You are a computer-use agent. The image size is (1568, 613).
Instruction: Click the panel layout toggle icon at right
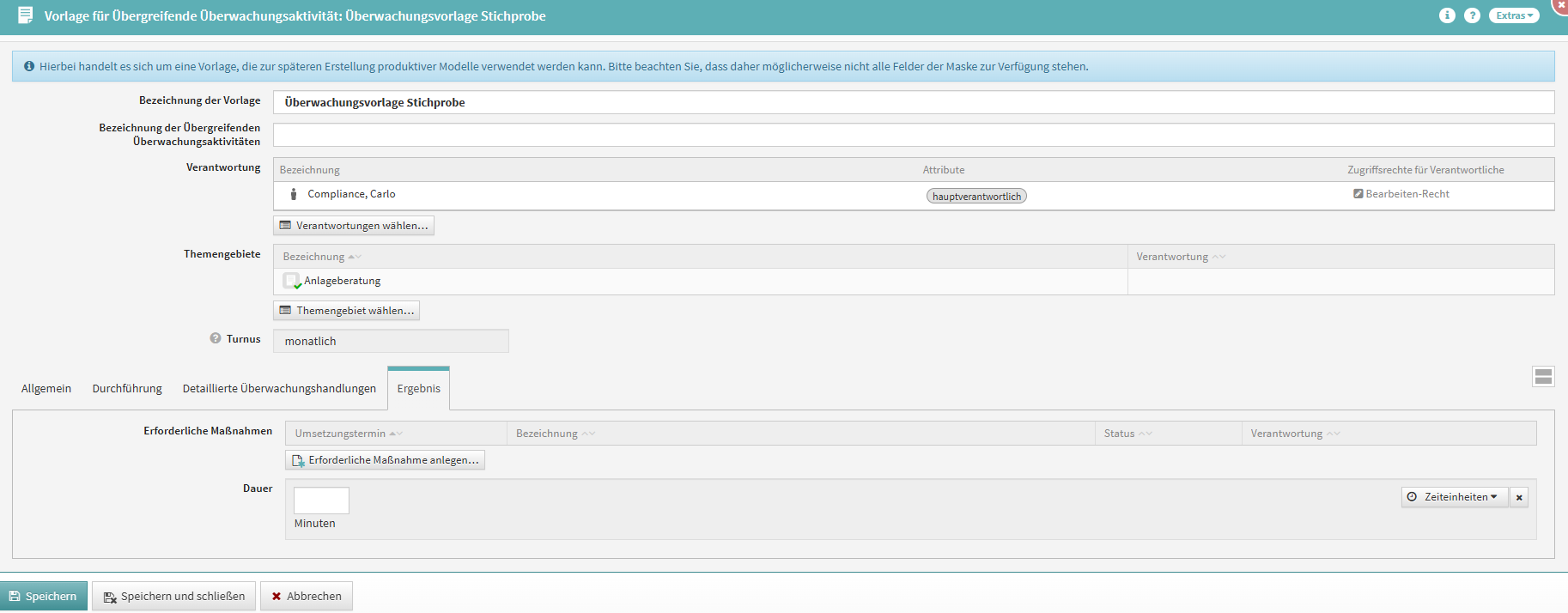[x=1543, y=376]
